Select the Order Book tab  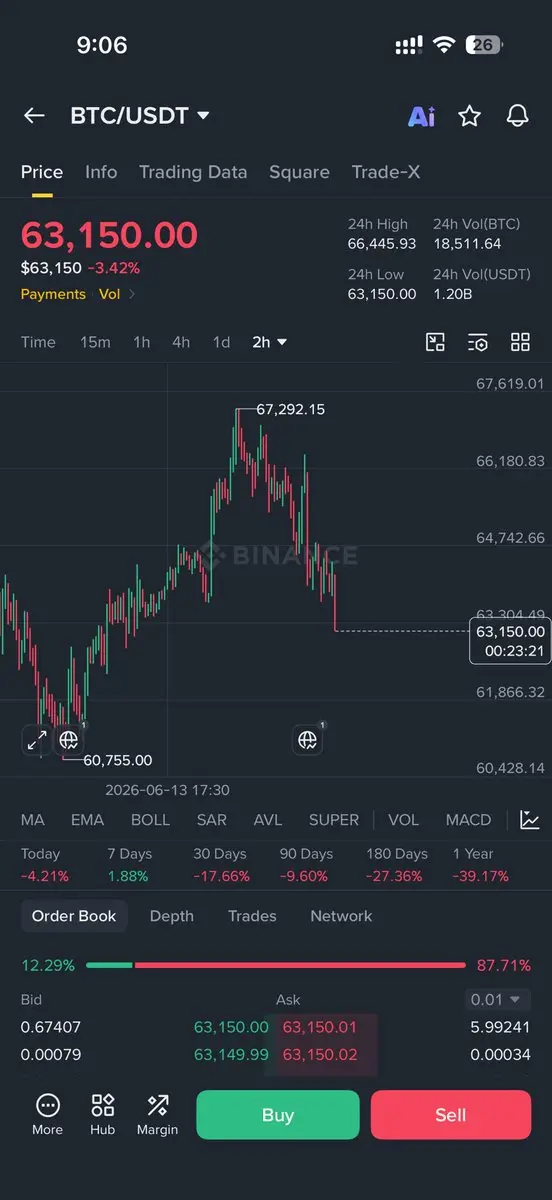pos(74,916)
